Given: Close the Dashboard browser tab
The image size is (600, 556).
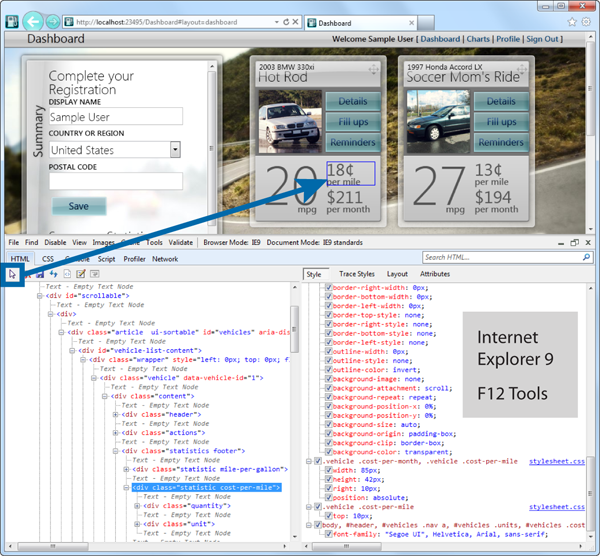Looking at the screenshot, I should [411, 23].
